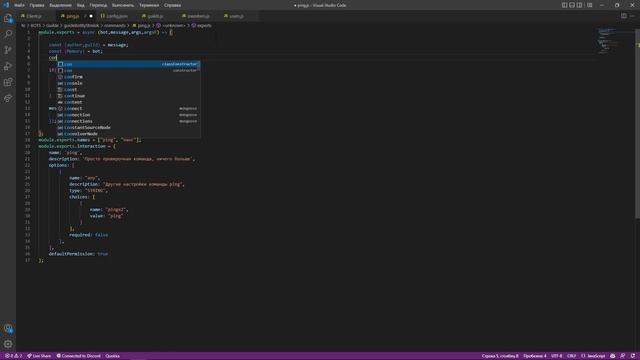Open the Переход menu
Image resolution: width=640 pixels, height=360 pixels.
(98, 5)
